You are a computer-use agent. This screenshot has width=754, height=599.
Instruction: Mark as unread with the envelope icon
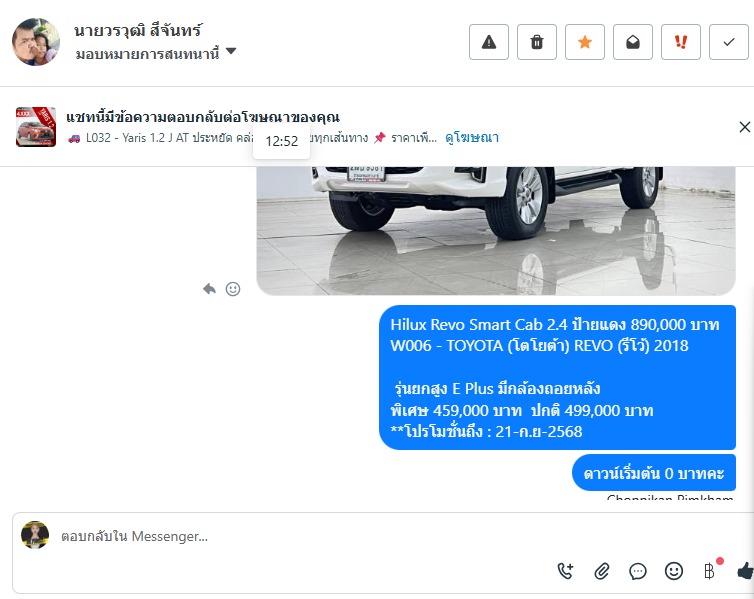(633, 42)
